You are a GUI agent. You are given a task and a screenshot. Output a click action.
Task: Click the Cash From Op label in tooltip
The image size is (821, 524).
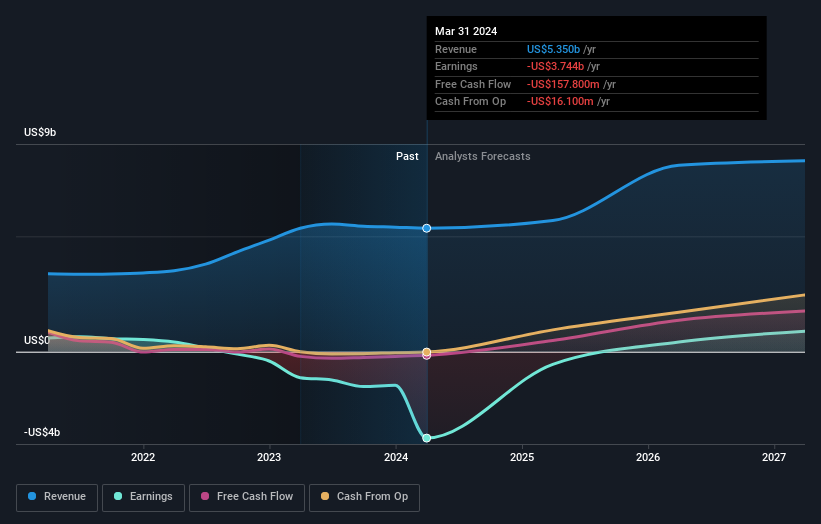pos(471,102)
